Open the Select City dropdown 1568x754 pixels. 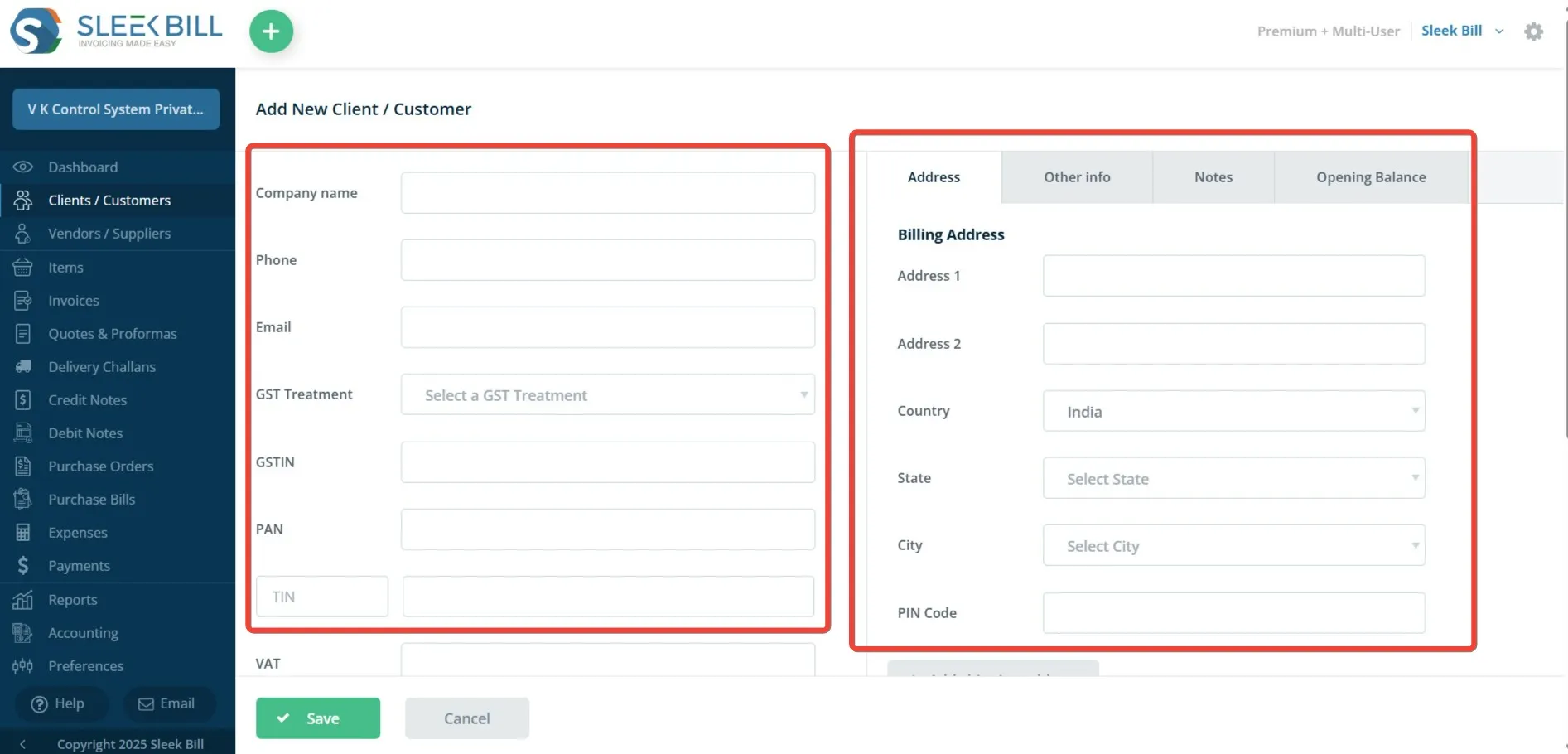coord(1233,545)
